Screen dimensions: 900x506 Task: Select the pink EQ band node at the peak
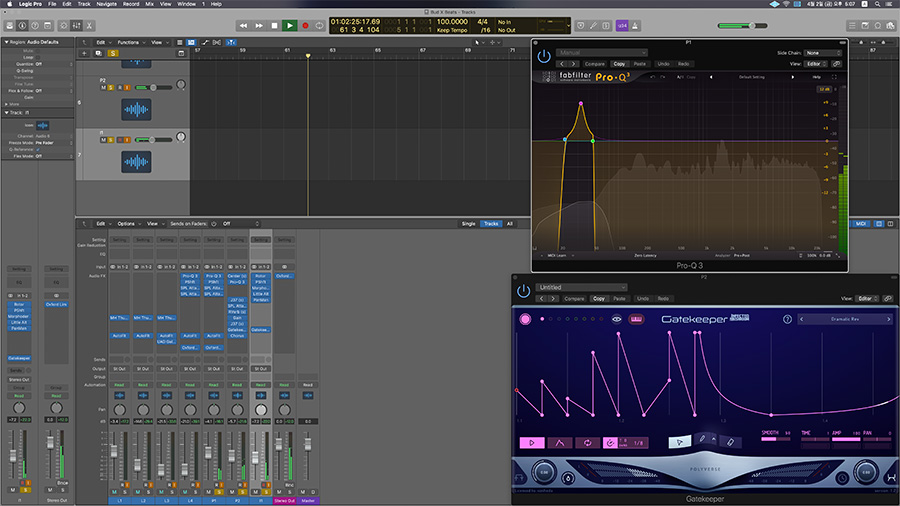point(581,103)
